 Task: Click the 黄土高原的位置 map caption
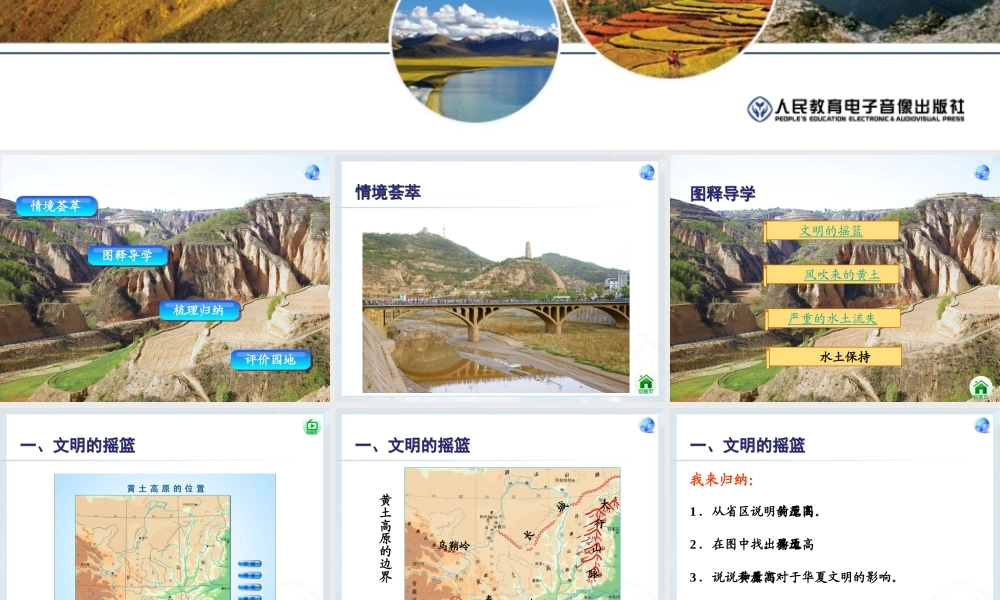pos(166,488)
